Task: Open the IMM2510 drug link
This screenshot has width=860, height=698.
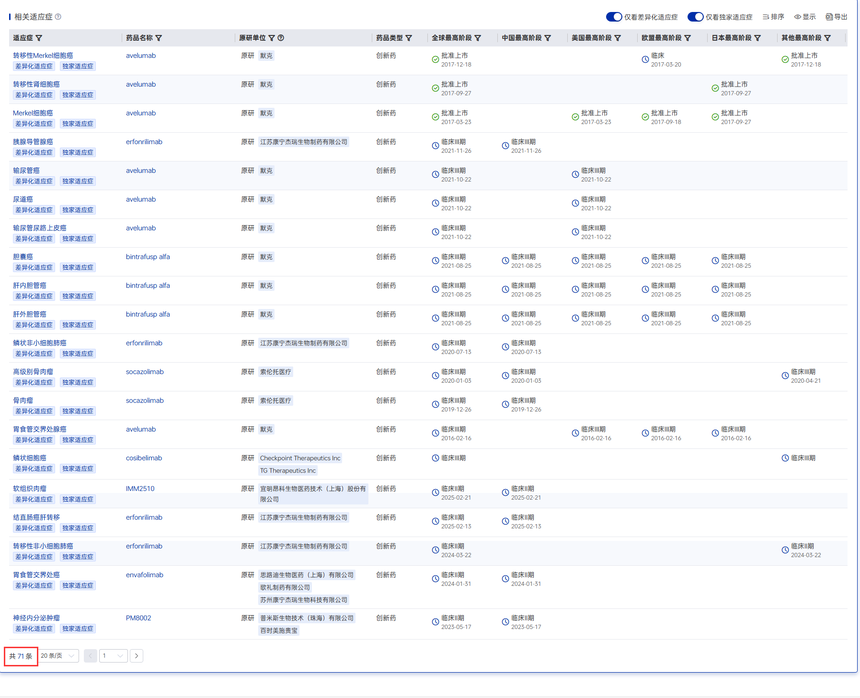Action: [139, 489]
